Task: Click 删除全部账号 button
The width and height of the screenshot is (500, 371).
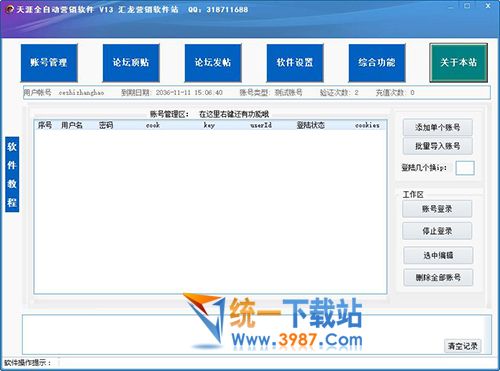Action: click(438, 277)
